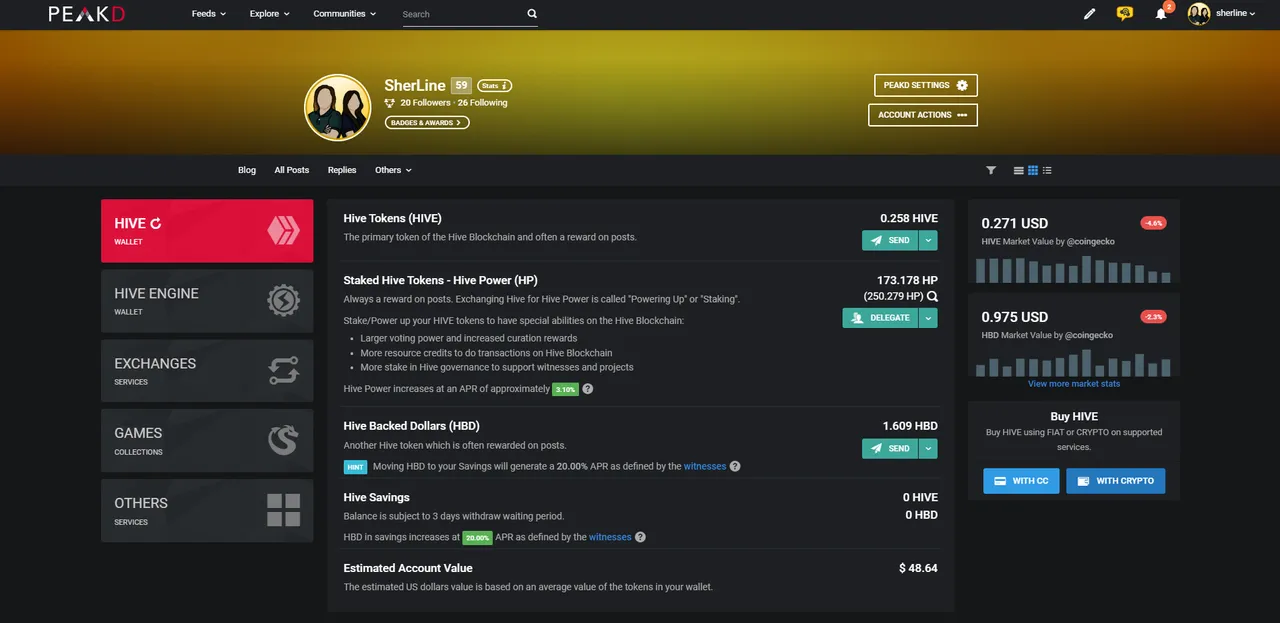This screenshot has width=1280, height=623.
Task: Click the search input field
Action: [462, 14]
